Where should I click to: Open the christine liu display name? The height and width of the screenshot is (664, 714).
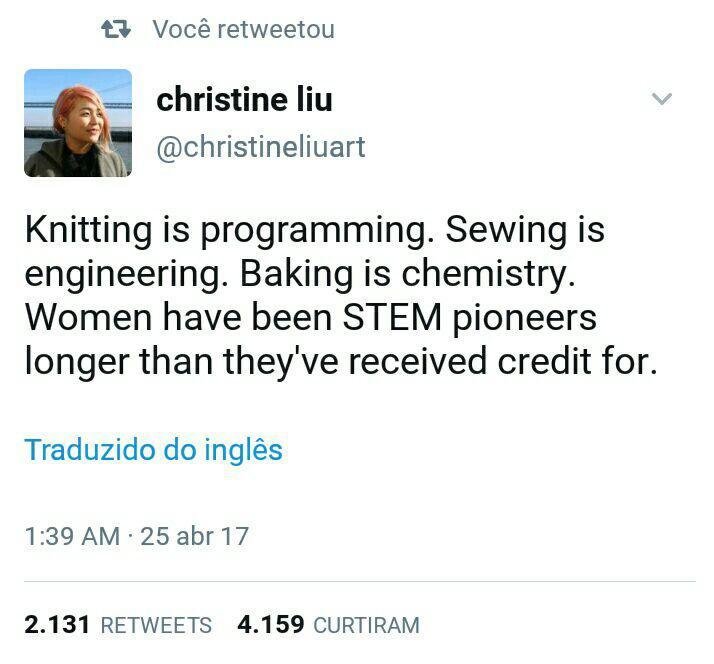tap(244, 99)
